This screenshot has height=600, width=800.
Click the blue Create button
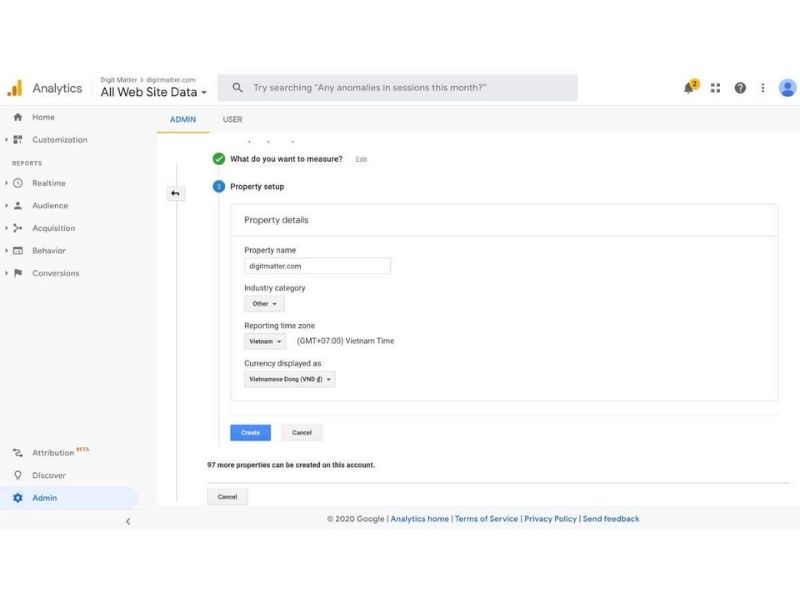250,432
